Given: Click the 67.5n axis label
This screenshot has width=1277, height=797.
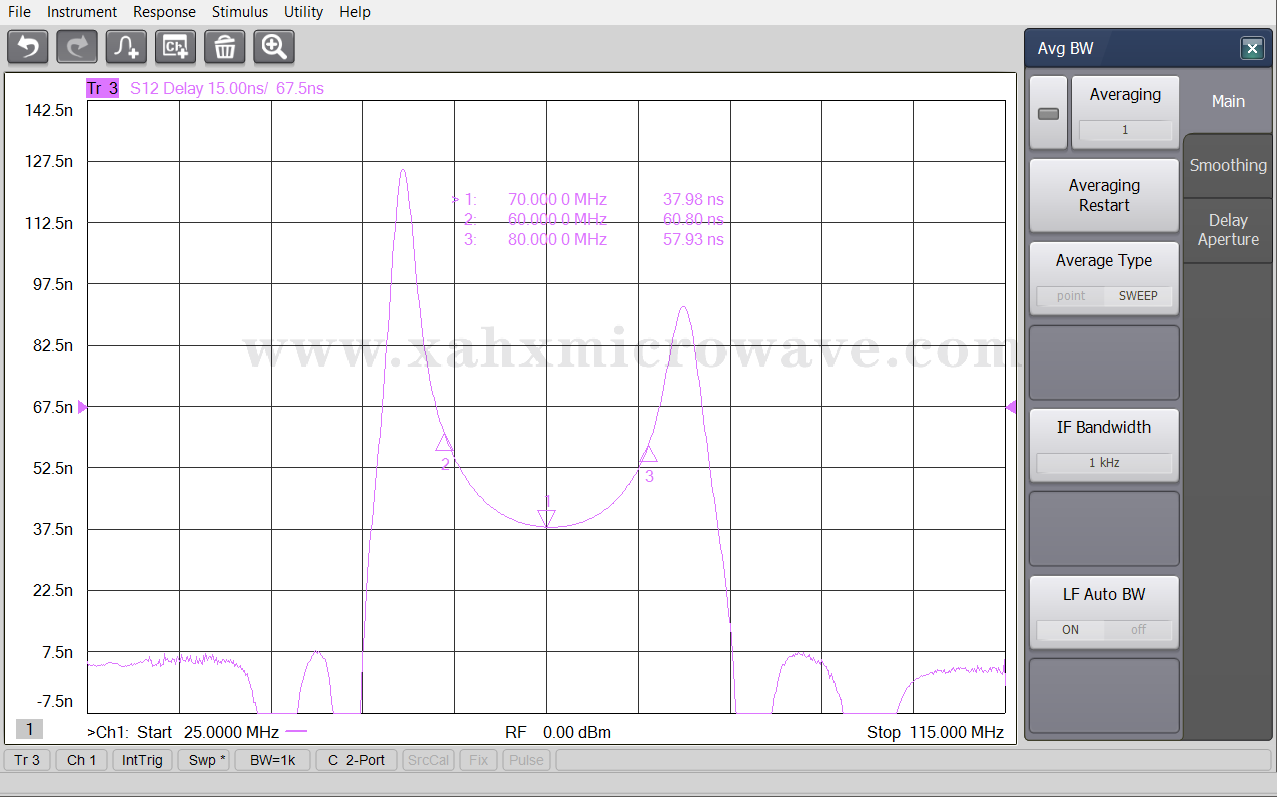Looking at the screenshot, I should coord(54,407).
